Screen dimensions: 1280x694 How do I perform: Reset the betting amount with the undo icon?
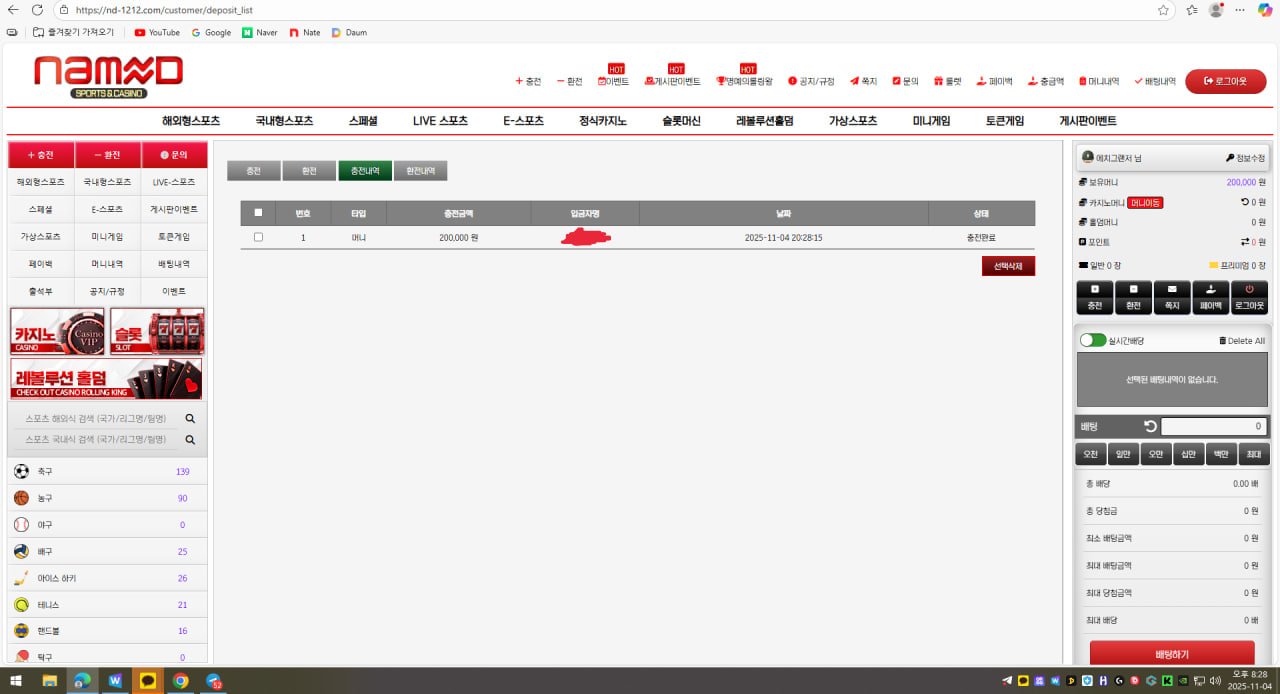click(x=1150, y=427)
